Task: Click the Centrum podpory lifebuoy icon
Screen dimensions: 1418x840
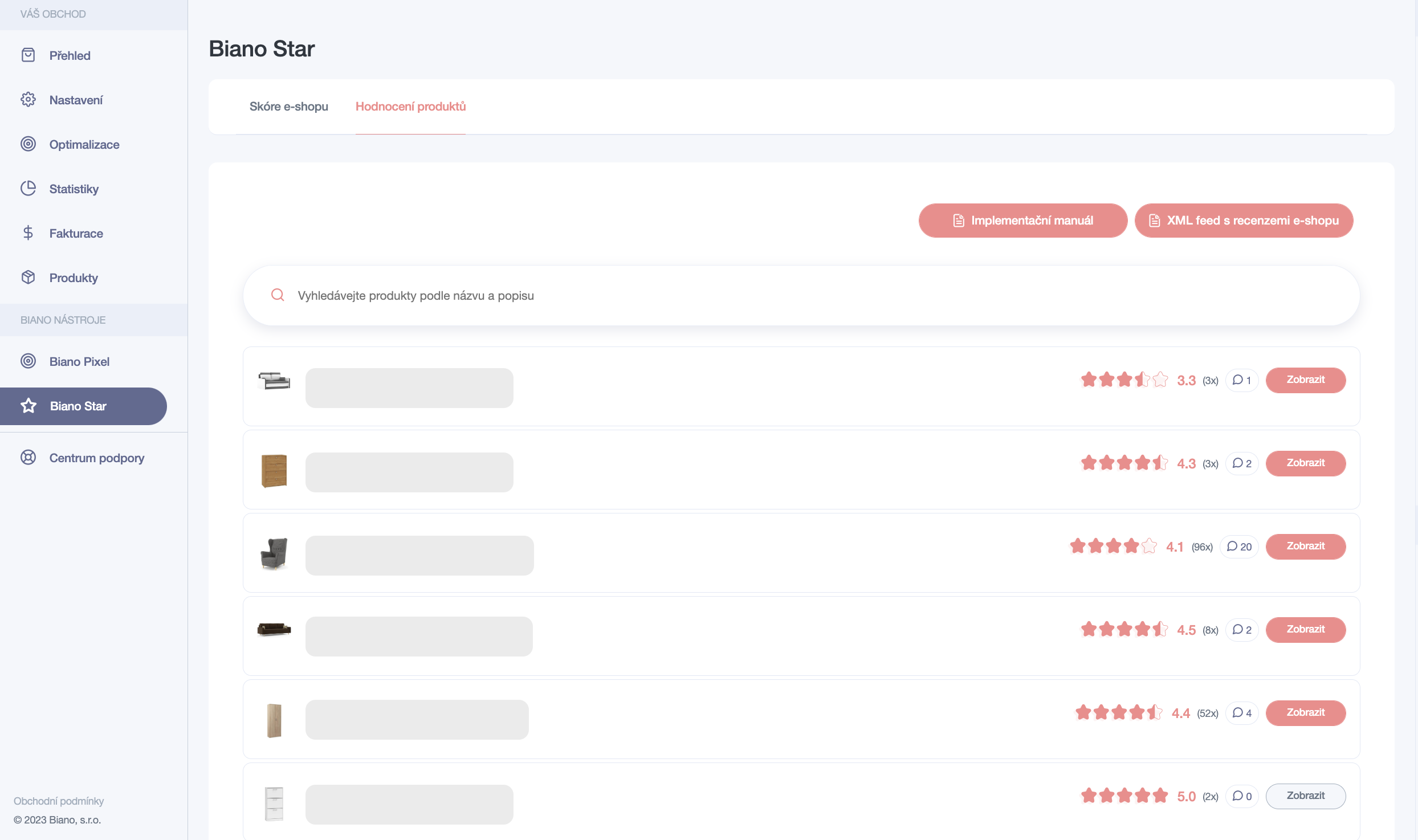Action: point(28,458)
